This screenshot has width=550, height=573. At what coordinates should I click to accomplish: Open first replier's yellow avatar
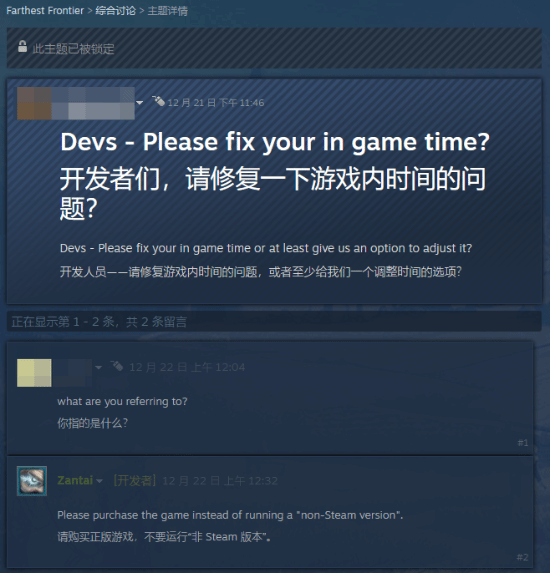coord(34,373)
